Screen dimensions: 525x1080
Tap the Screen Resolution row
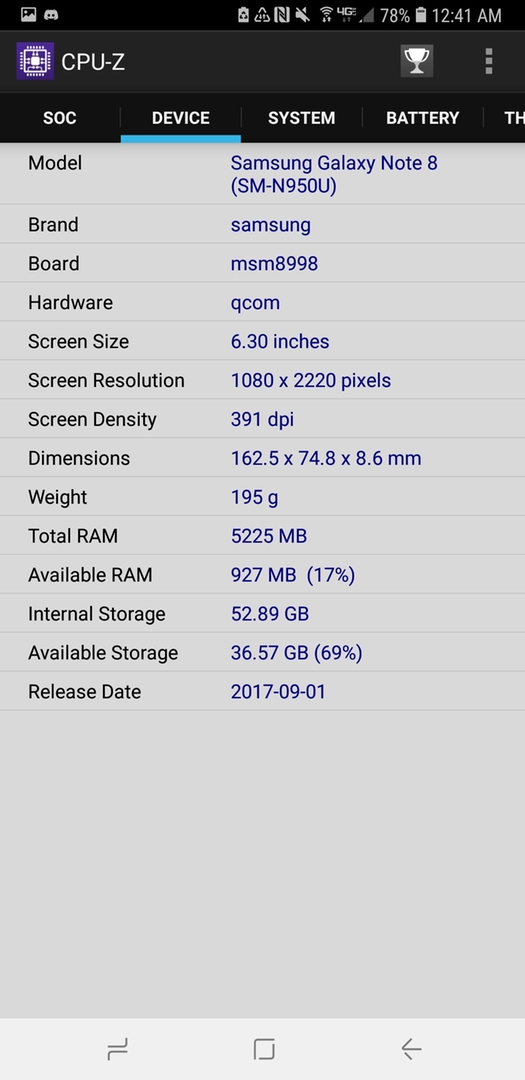click(262, 380)
